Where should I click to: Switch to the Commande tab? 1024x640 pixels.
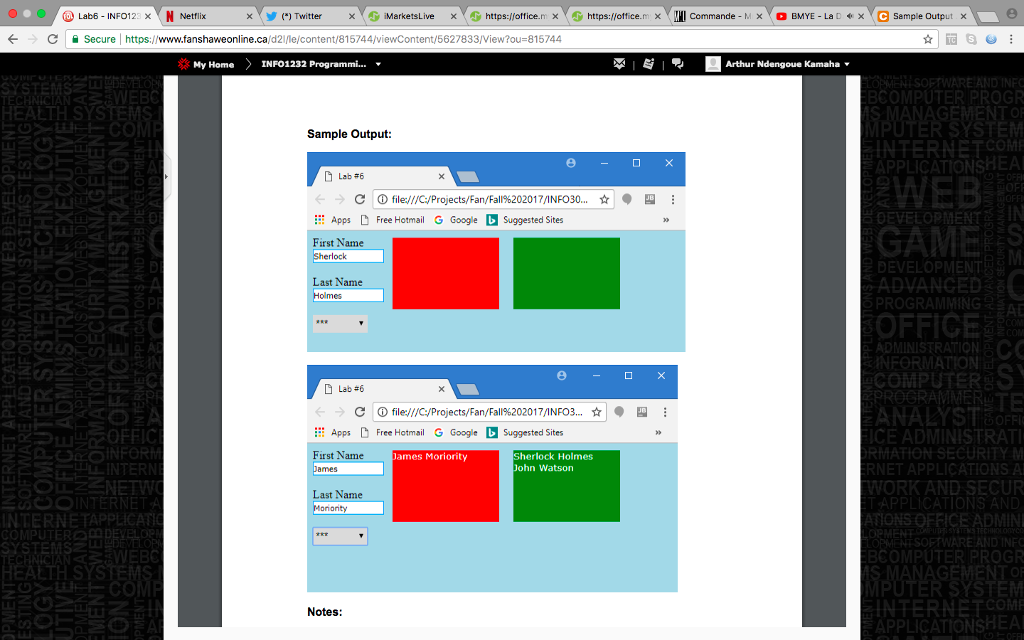point(718,16)
